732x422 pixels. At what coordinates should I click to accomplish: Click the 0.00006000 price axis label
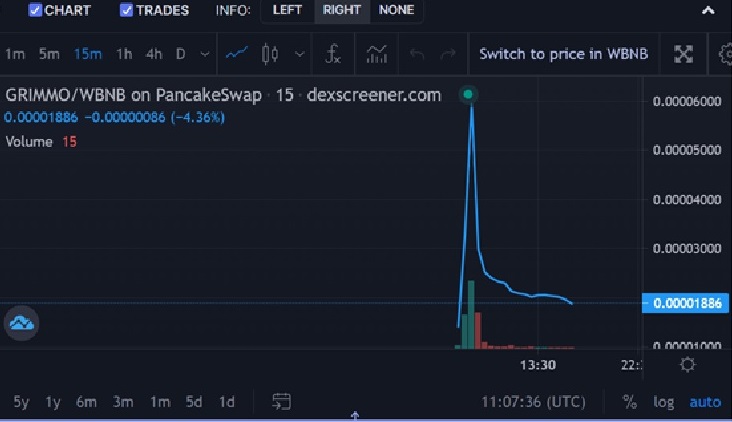tap(687, 101)
